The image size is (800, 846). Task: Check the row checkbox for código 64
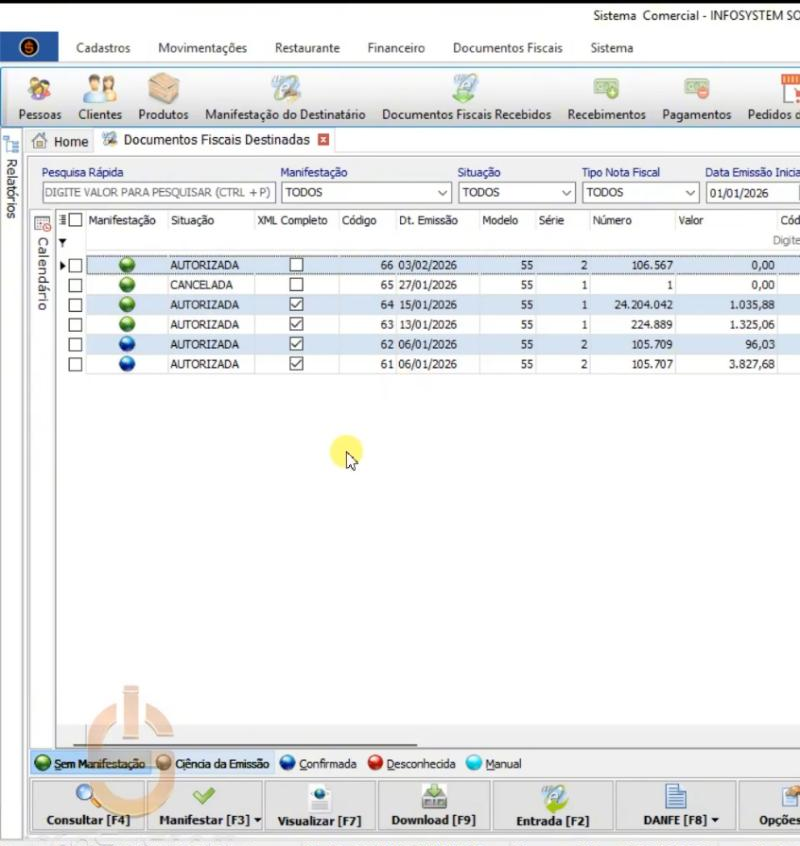[x=76, y=305]
